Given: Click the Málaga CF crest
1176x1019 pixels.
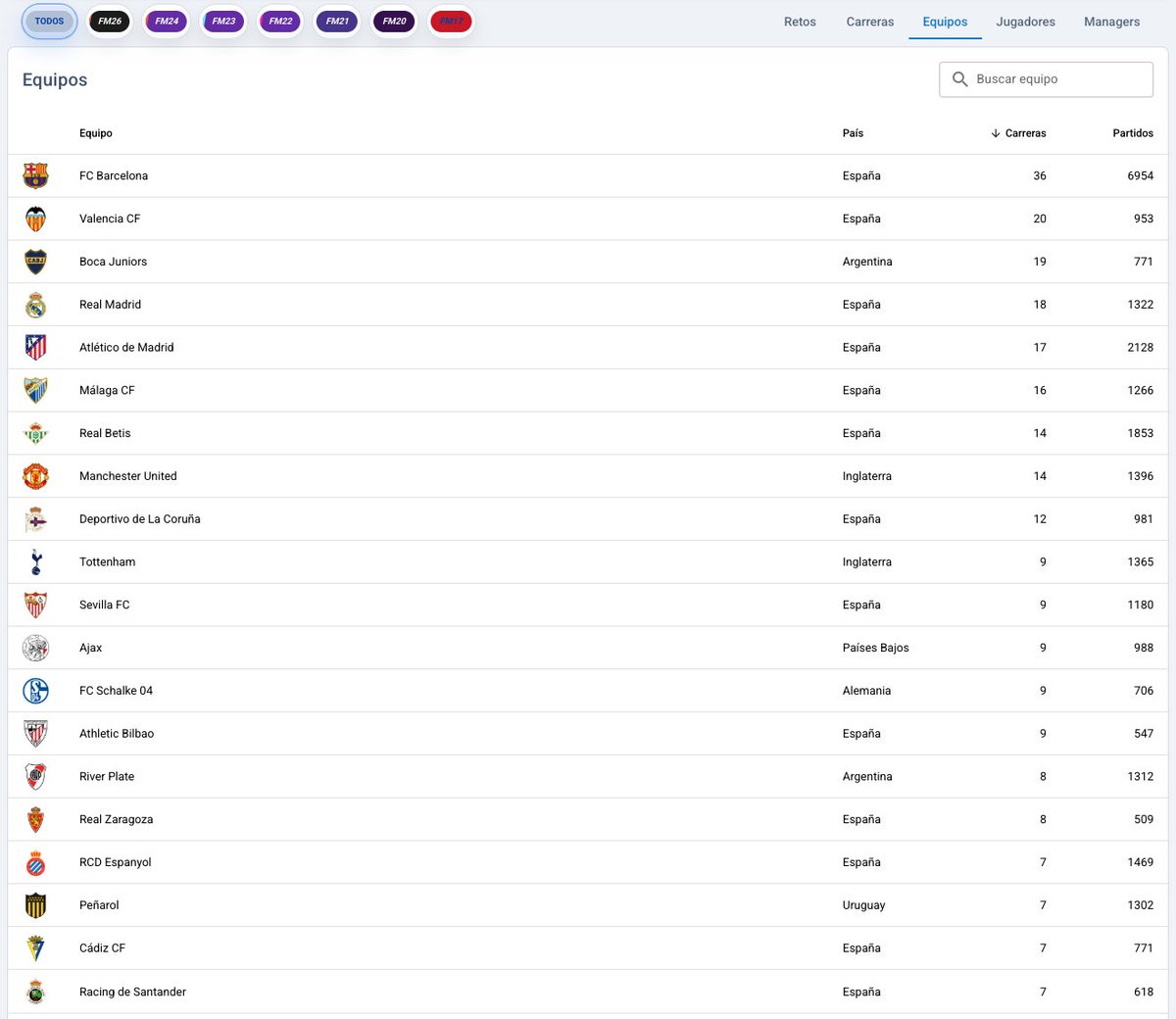Looking at the screenshot, I should (35, 390).
